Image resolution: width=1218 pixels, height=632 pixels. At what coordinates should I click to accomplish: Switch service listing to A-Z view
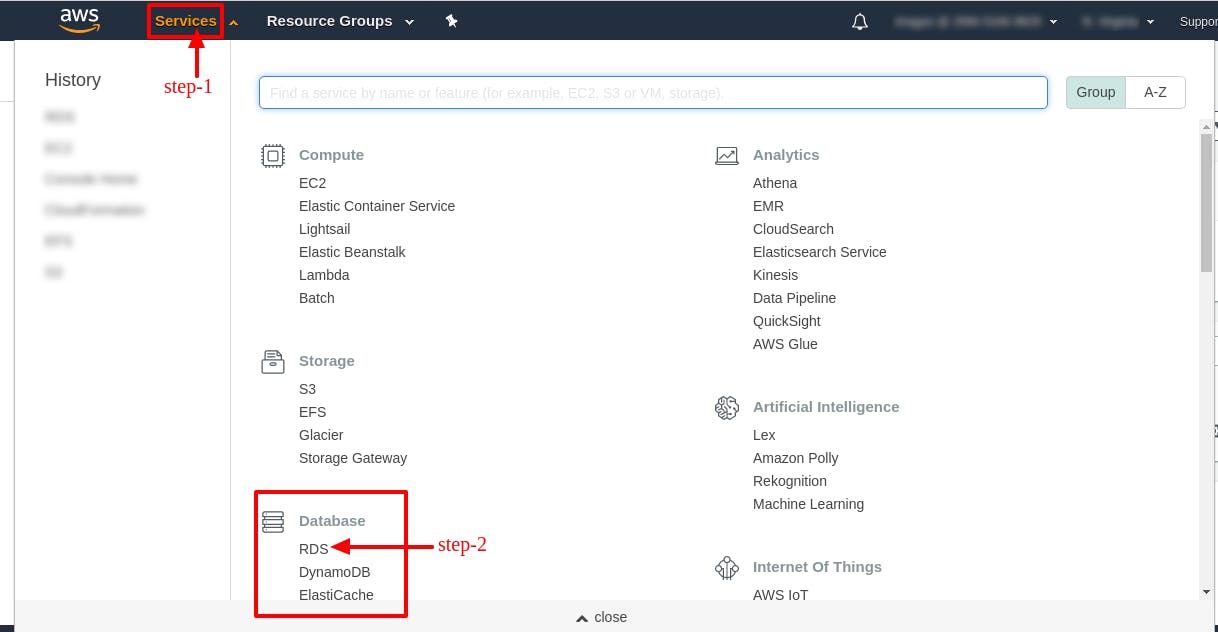1155,92
